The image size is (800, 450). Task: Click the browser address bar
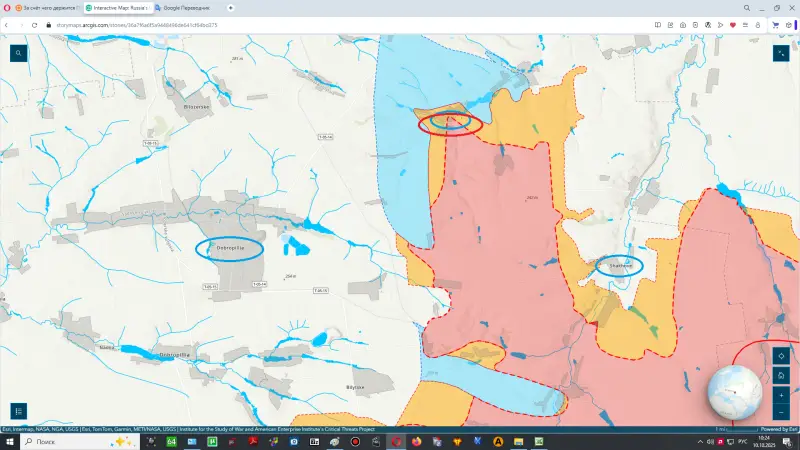(x=300, y=24)
